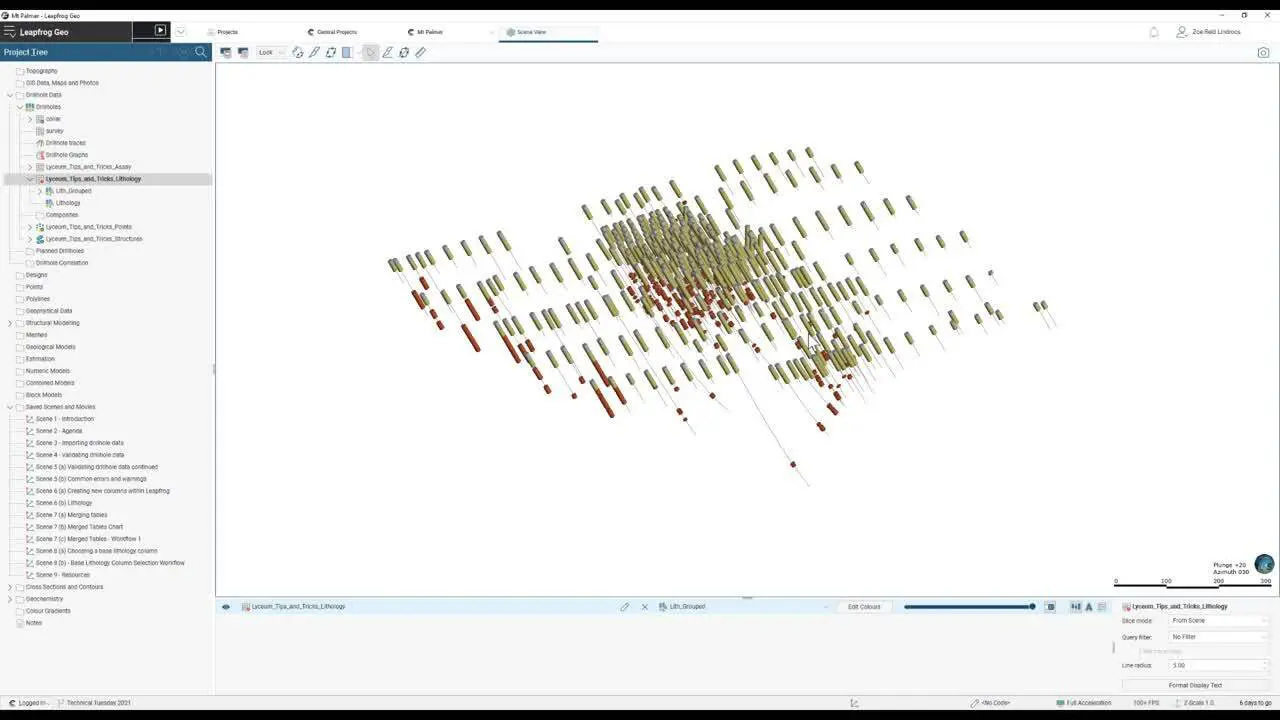
Task: Switch to the Central Projects tab
Action: click(x=337, y=32)
